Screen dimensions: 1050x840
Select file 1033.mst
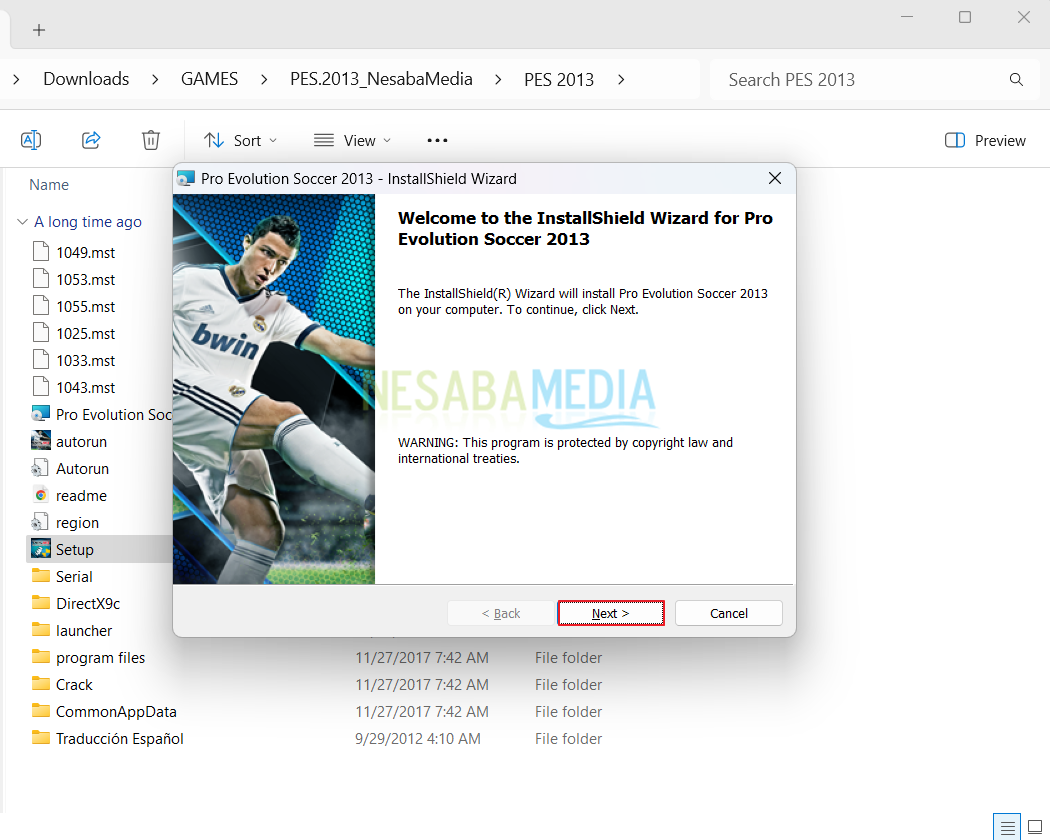[86, 360]
